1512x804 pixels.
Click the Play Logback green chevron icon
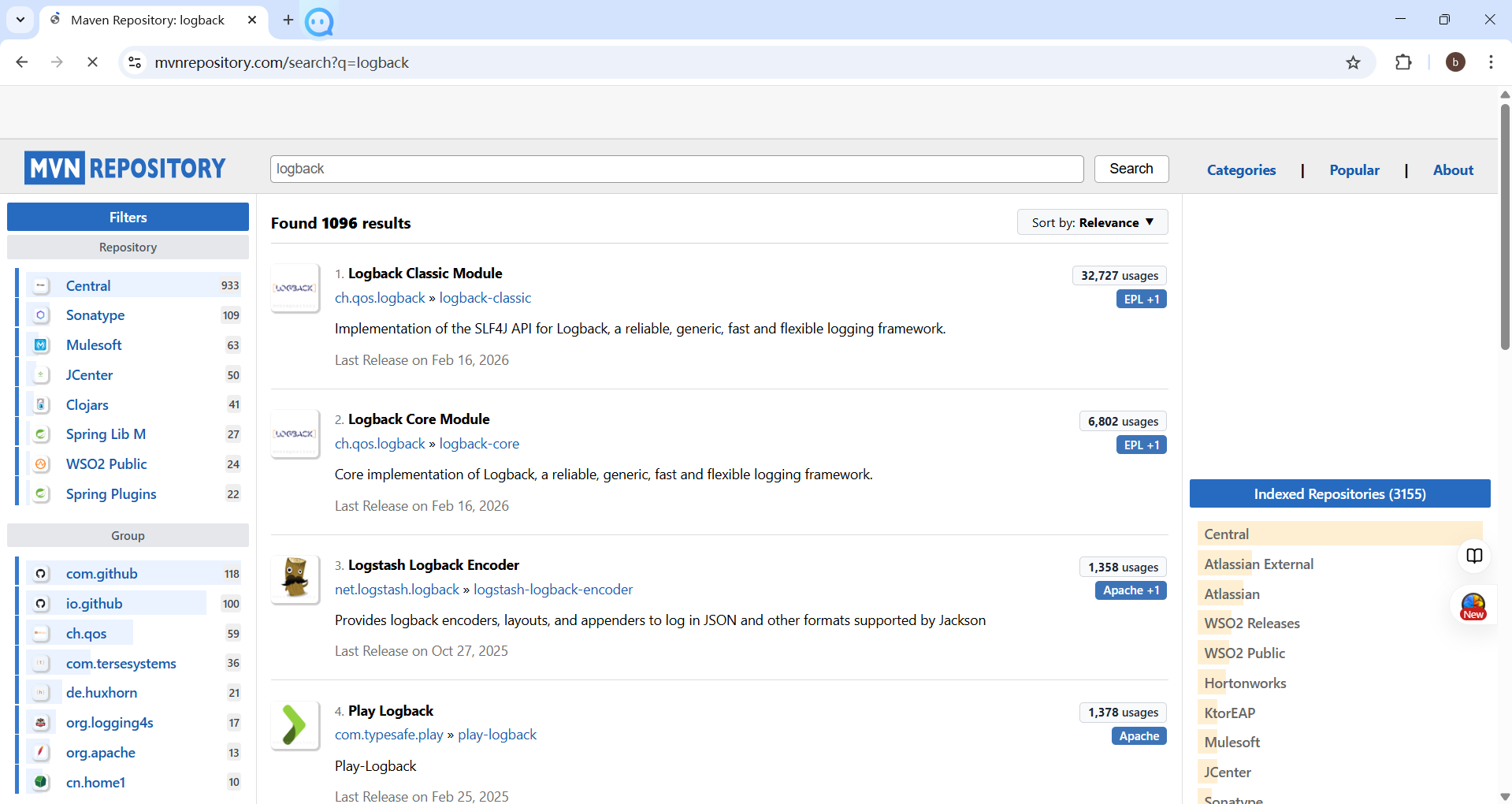(x=295, y=724)
